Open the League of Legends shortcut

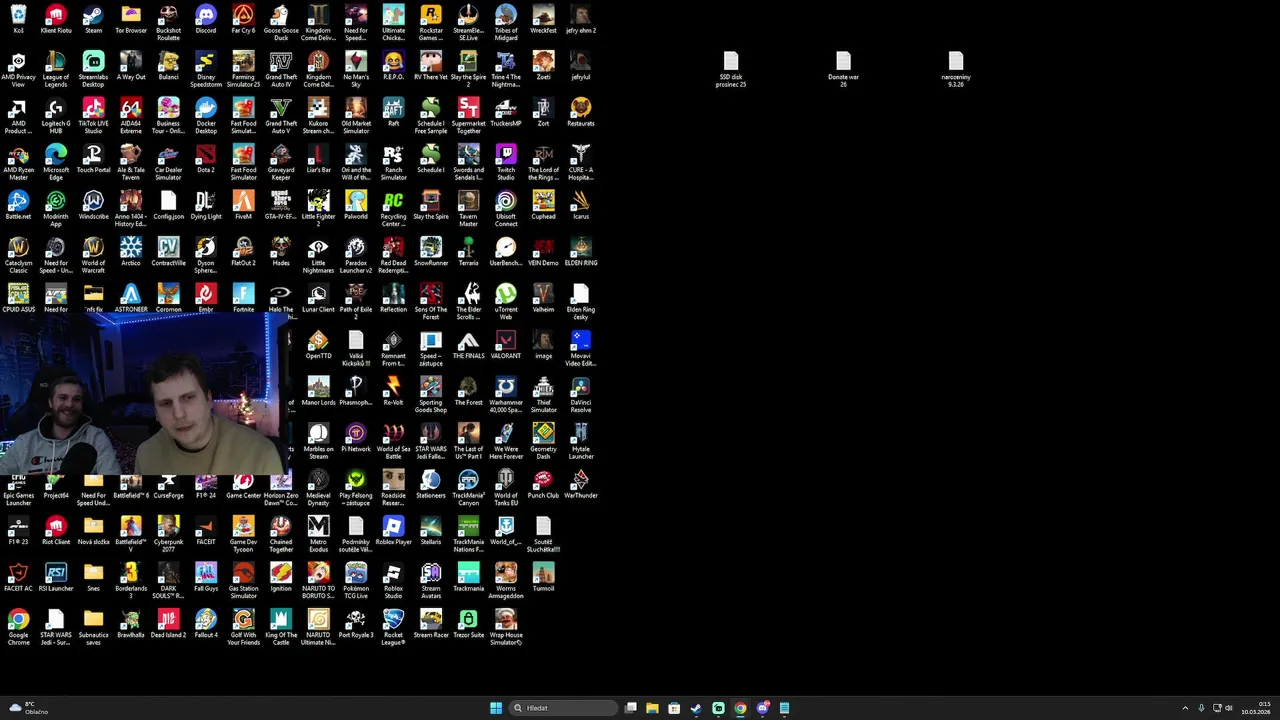(56, 69)
